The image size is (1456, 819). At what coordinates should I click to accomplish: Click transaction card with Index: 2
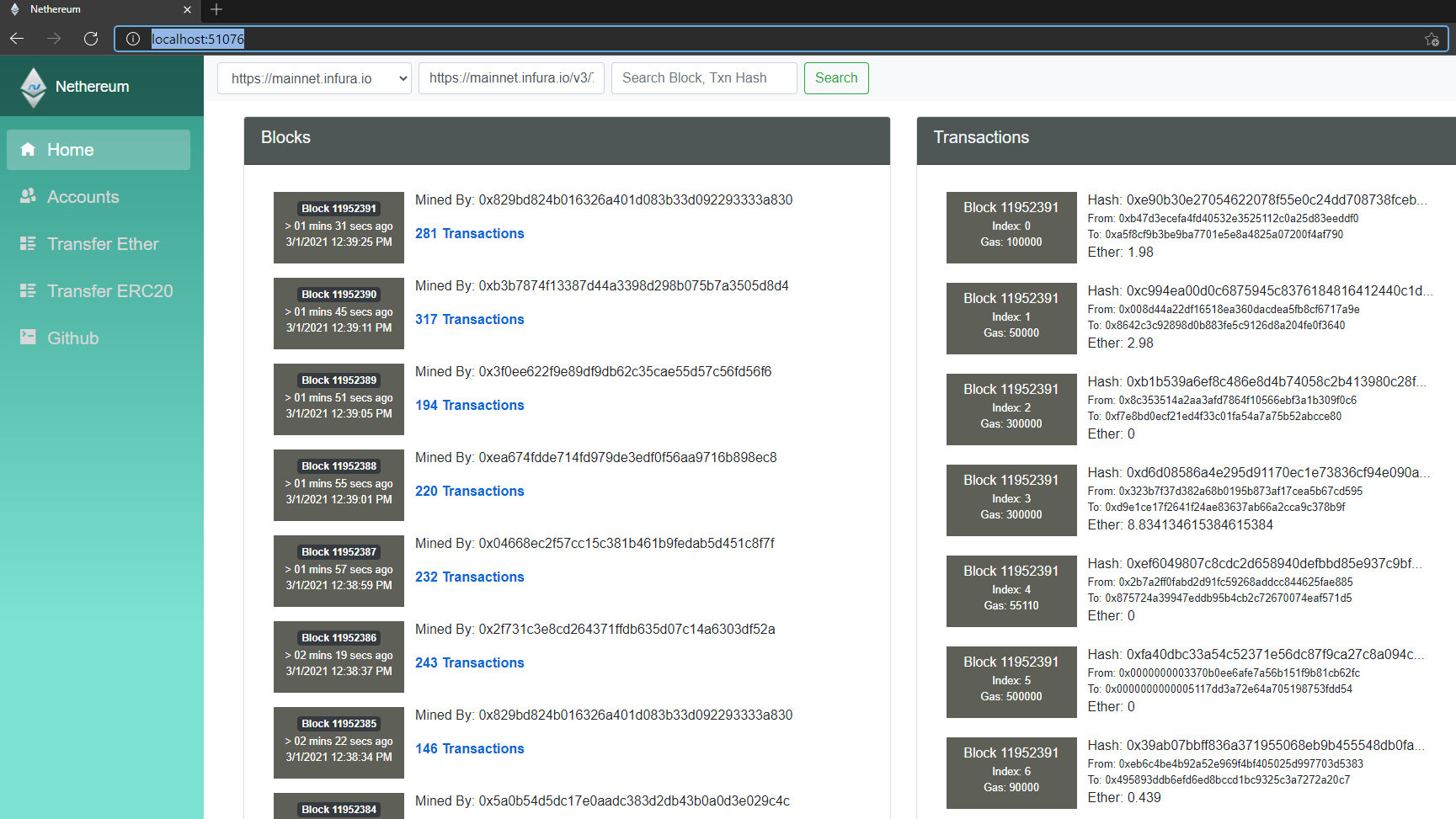(x=1011, y=409)
